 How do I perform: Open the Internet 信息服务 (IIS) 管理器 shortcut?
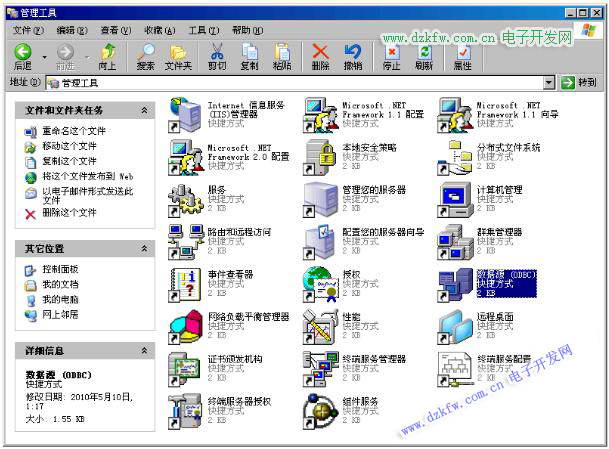187,115
